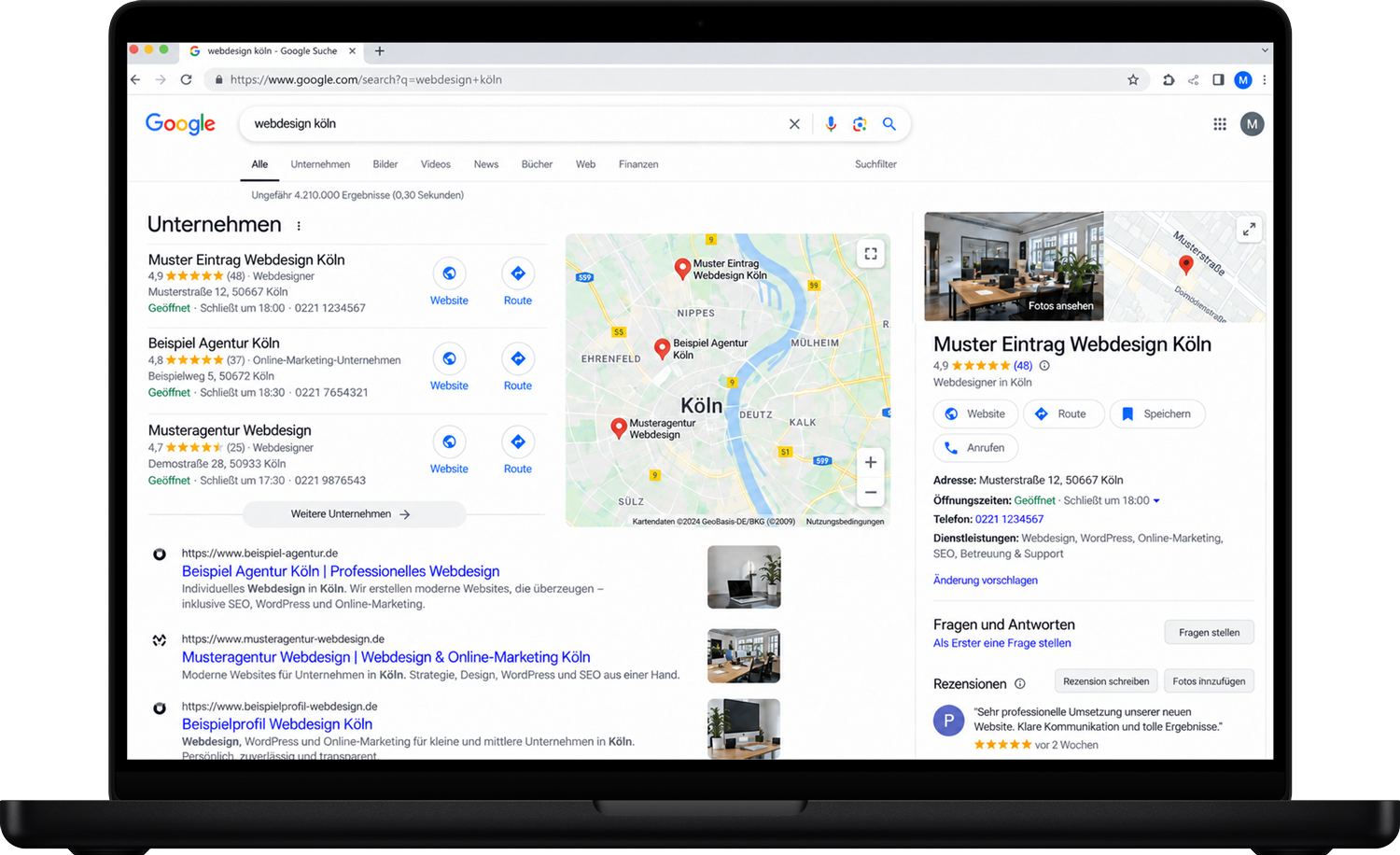Zoom out on the map with minus
1400x855 pixels.
(x=871, y=492)
